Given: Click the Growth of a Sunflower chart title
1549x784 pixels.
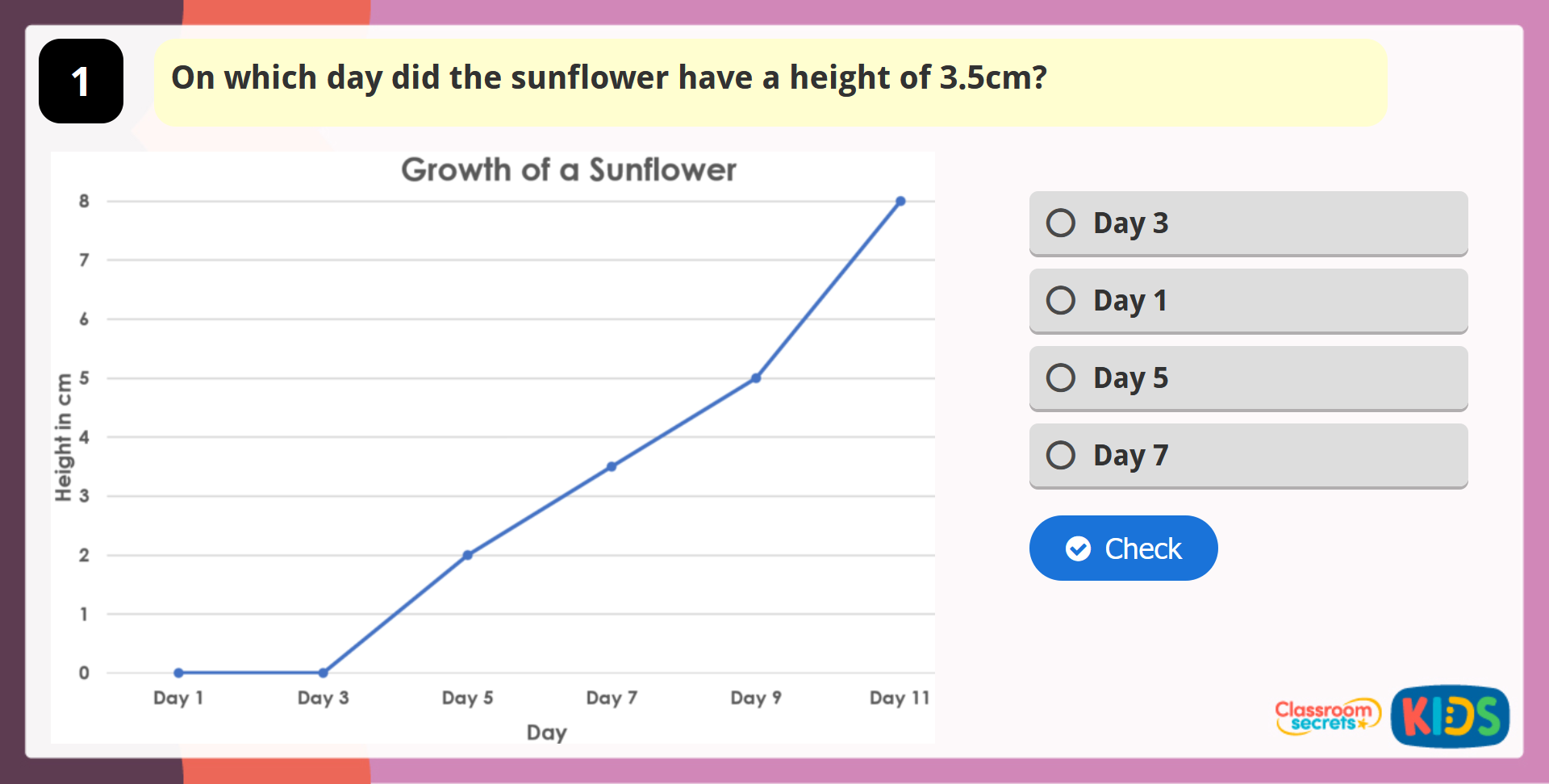Looking at the screenshot, I should pyautogui.click(x=569, y=170).
